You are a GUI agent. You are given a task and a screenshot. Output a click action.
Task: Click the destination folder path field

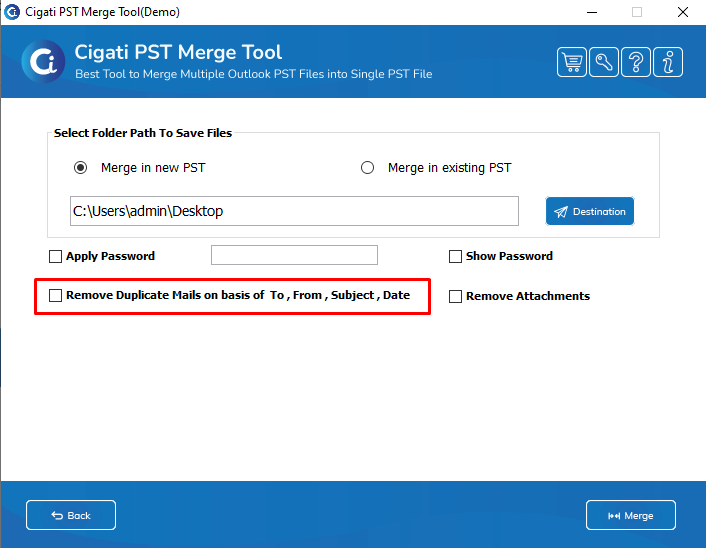294,211
